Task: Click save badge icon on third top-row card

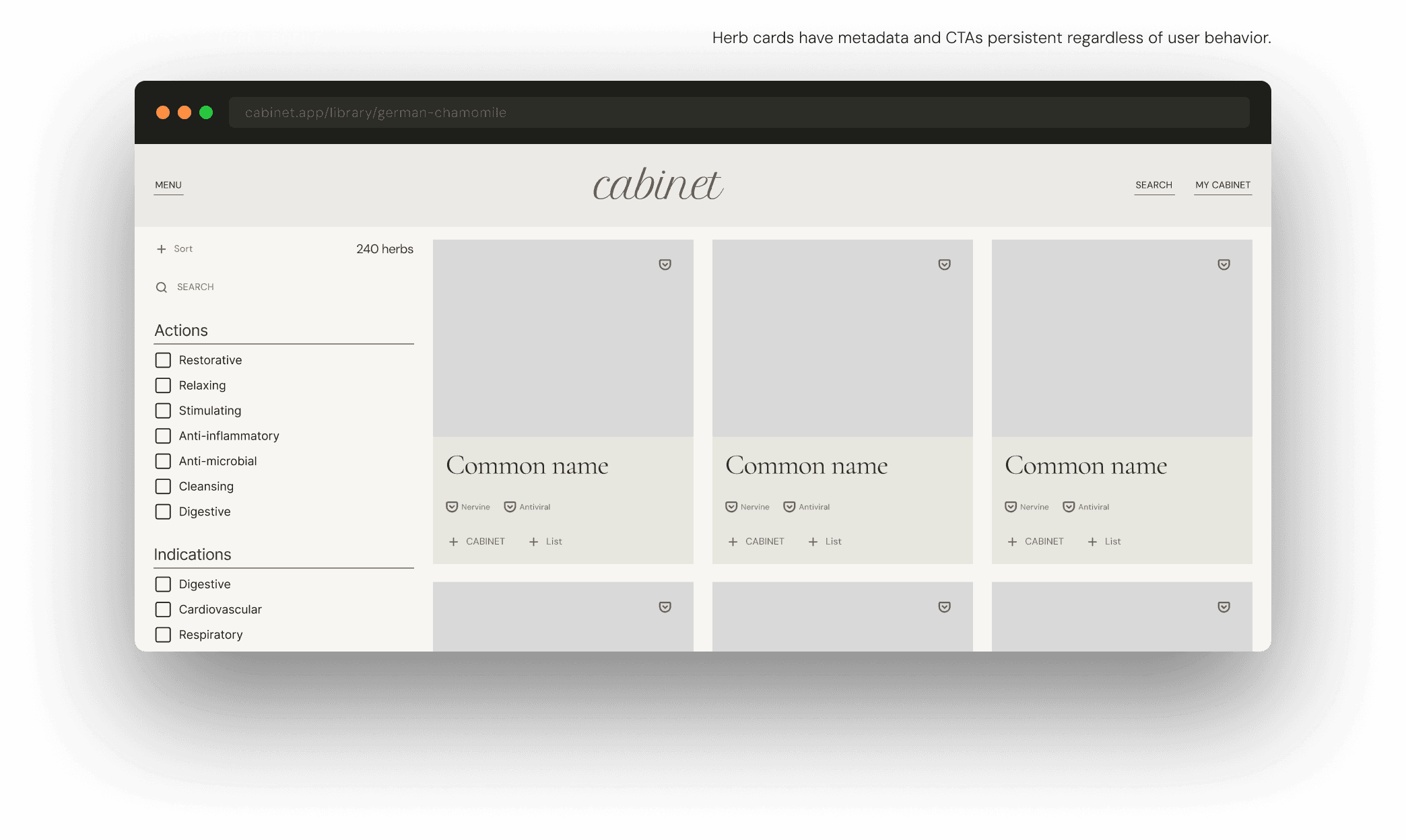Action: click(x=1224, y=265)
